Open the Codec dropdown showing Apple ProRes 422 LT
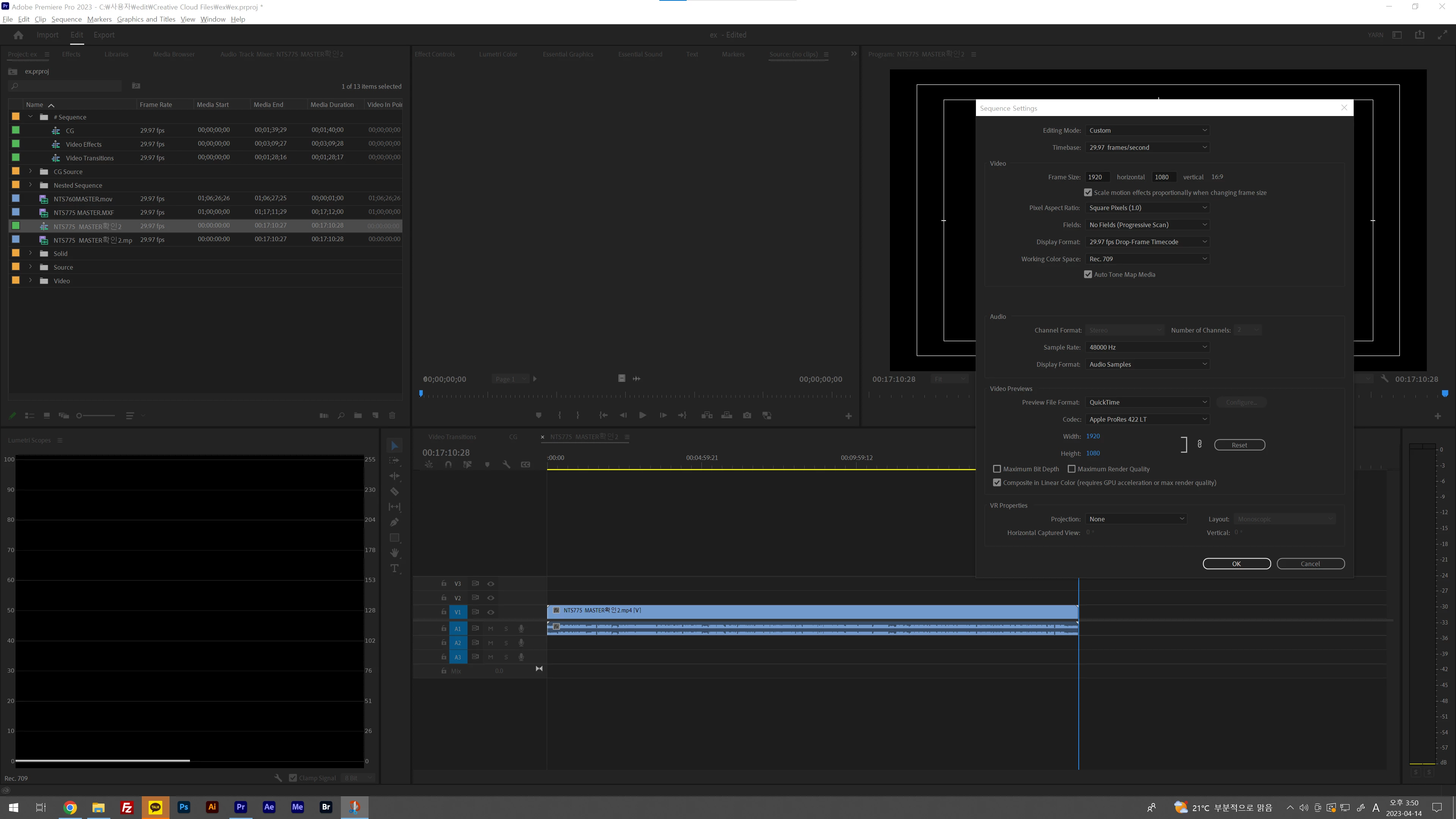The width and height of the screenshot is (1456, 819). [1147, 419]
